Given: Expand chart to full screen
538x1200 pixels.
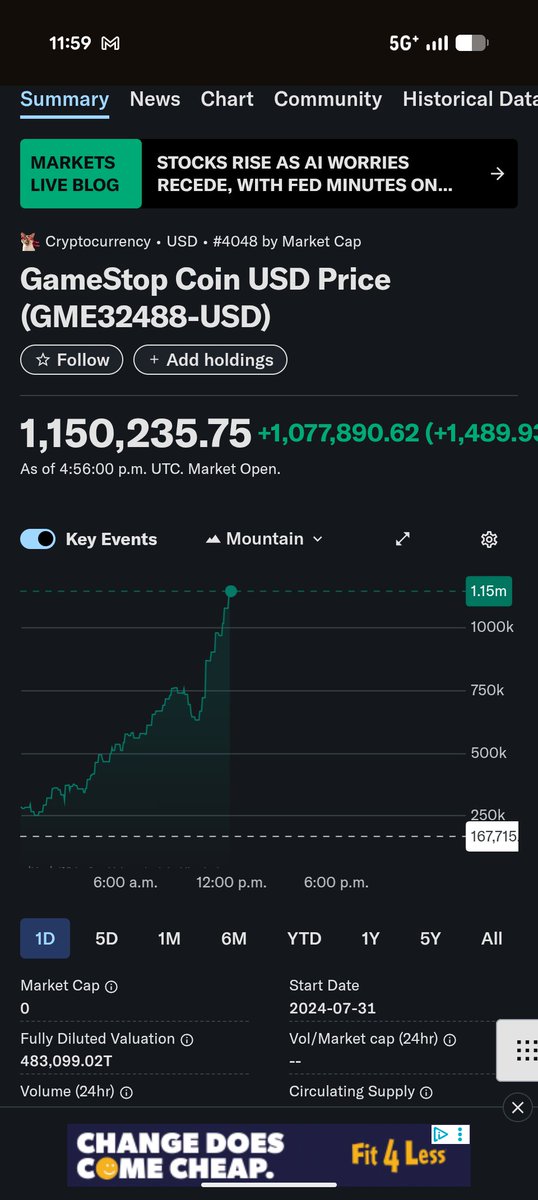Looking at the screenshot, I should (403, 539).
